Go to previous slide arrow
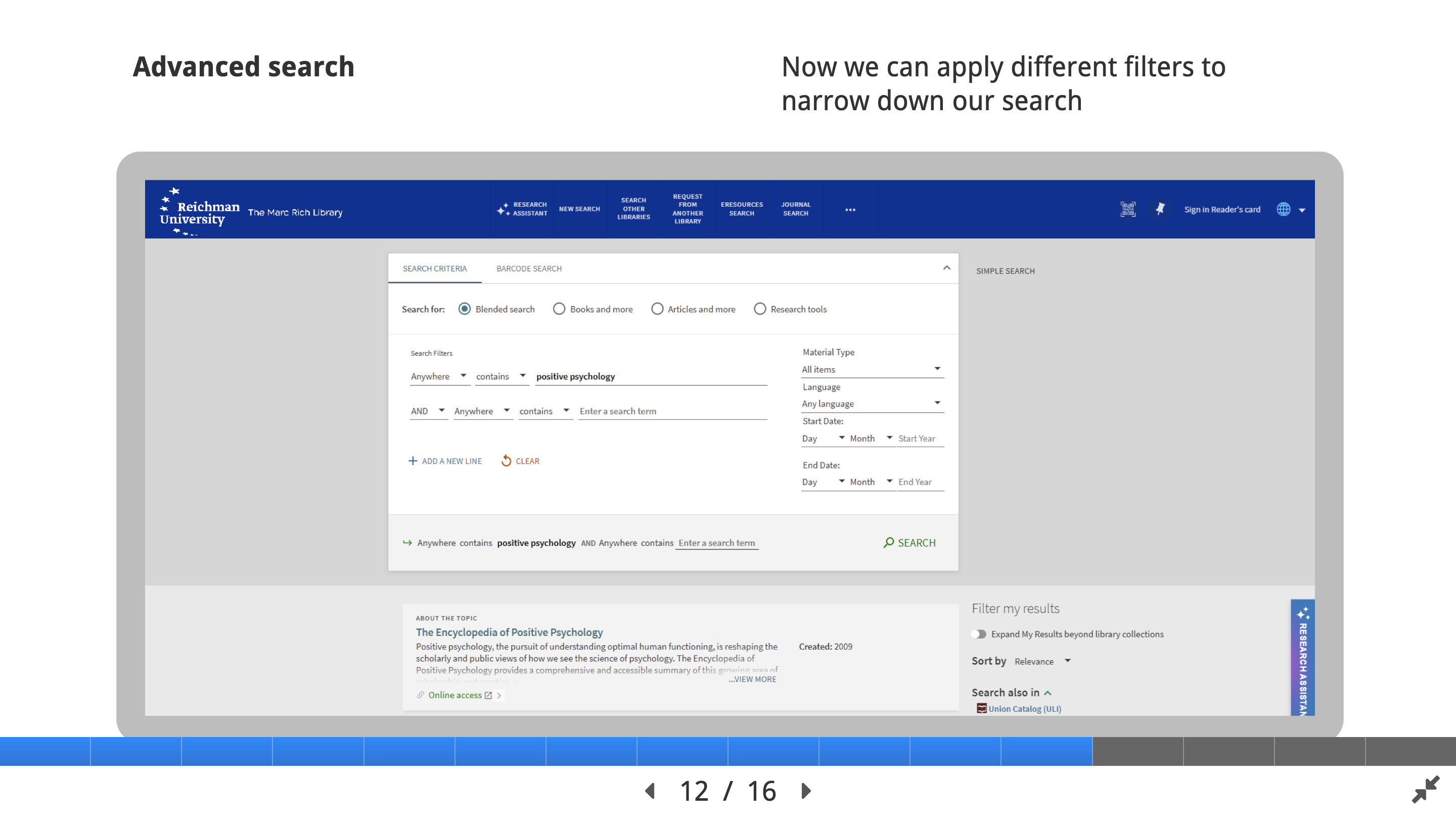The image size is (1456, 824). (x=650, y=791)
